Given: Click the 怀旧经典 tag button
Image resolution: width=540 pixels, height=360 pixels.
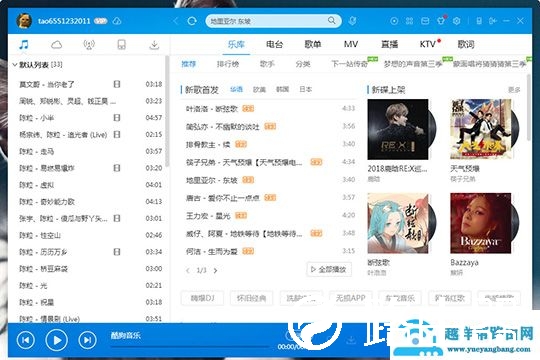Looking at the screenshot, I should point(251,298).
